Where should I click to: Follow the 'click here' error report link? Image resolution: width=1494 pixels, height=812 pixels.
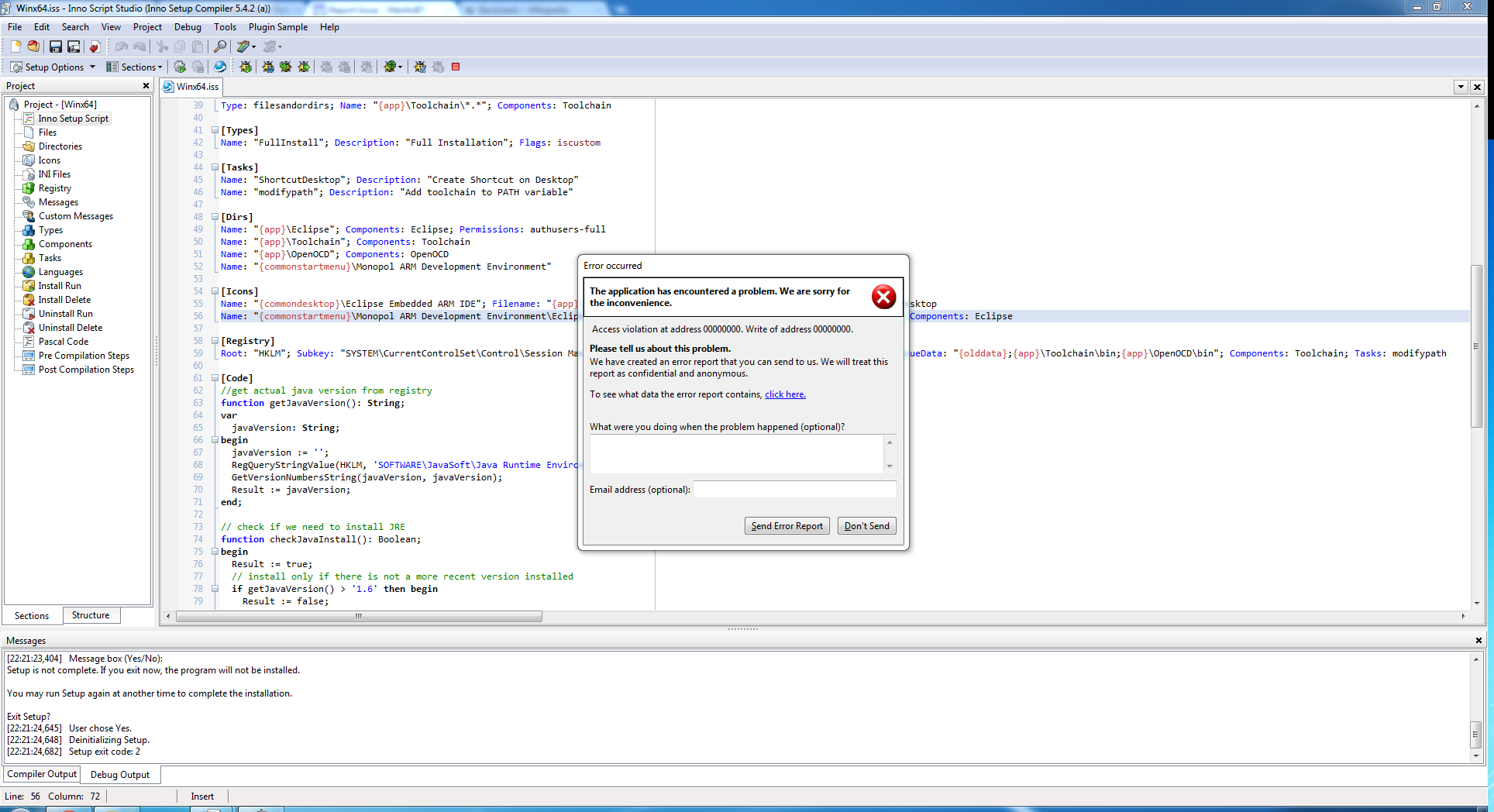[x=785, y=394]
